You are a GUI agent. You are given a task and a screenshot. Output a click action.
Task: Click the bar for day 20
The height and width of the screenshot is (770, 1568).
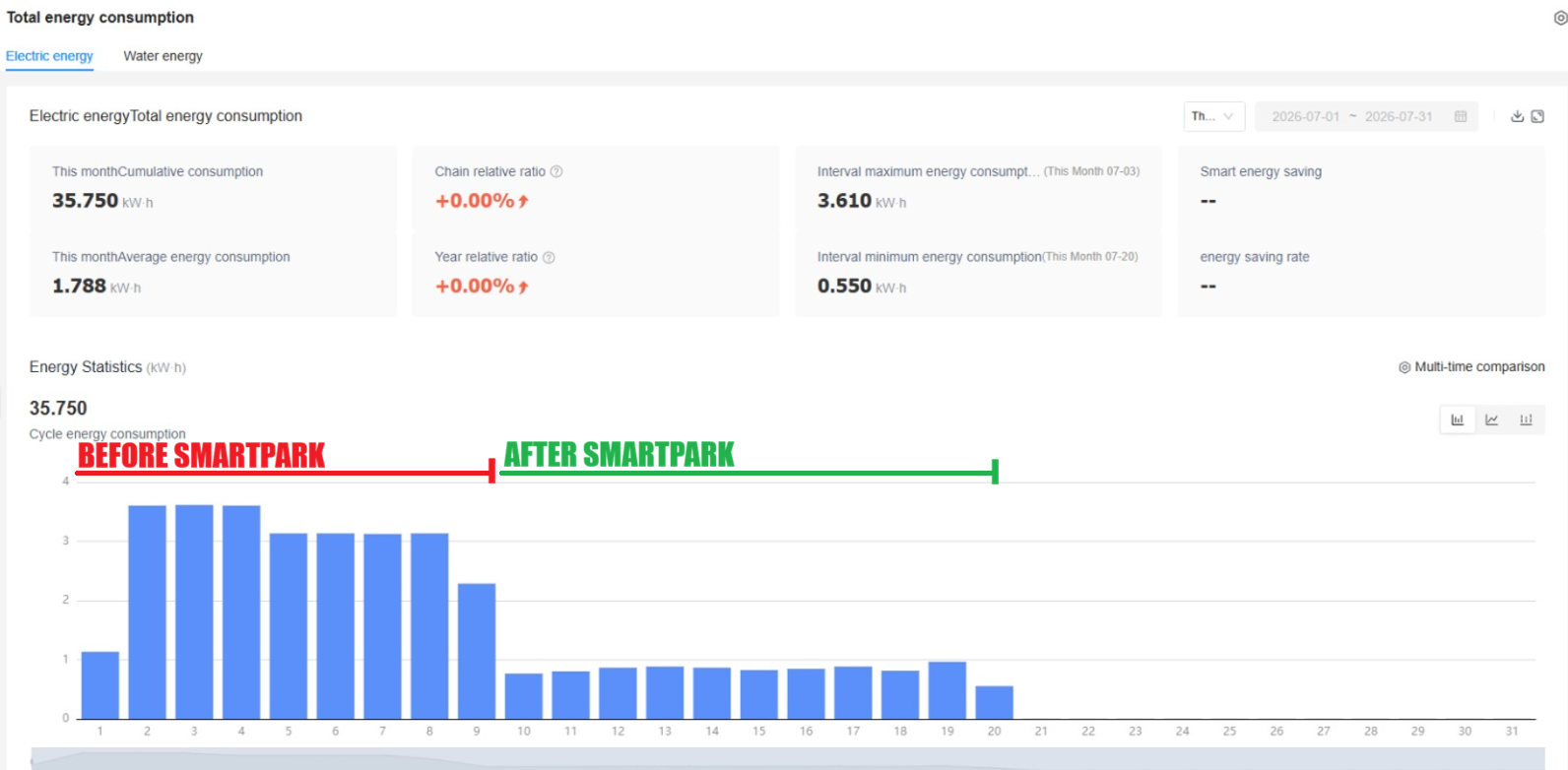(995, 702)
